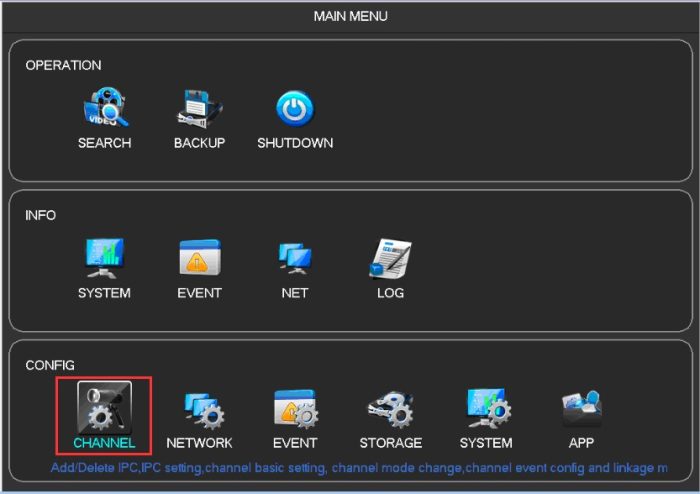Open the EVENT icon under CONFIG
Viewport: 700px width, 494px height.
pyautogui.click(x=295, y=409)
